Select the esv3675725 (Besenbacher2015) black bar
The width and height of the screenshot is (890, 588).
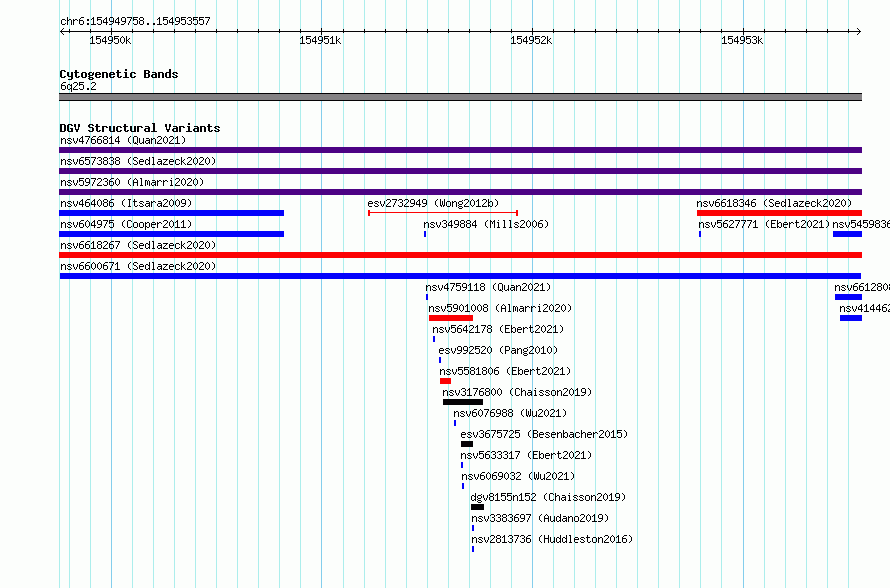[x=467, y=444]
